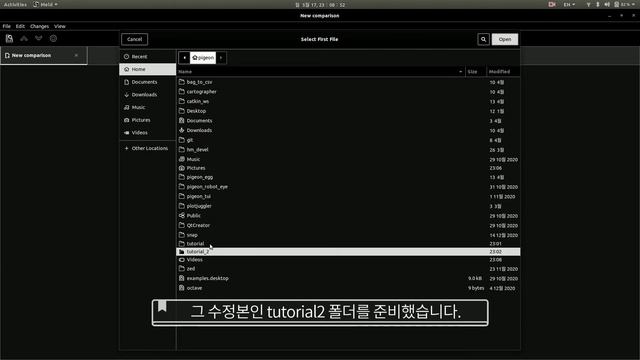Viewport: 640px width, 360px height.
Task: Open Other Locations in the sidebar
Action: [x=148, y=148]
